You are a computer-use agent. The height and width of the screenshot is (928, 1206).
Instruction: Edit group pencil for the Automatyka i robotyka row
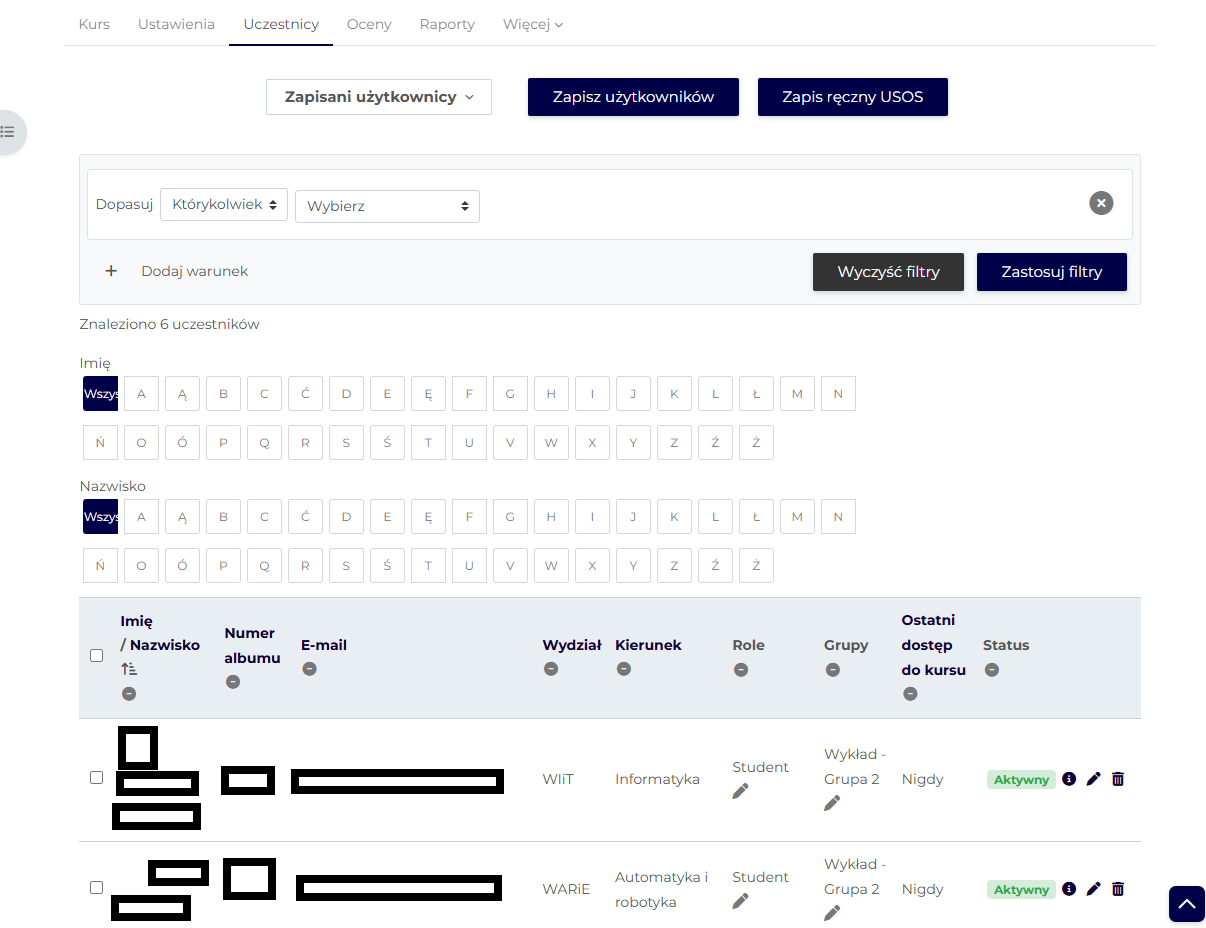click(x=832, y=913)
